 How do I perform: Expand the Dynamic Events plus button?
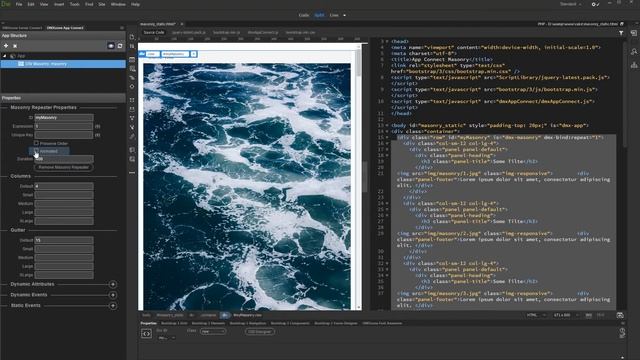tap(113, 295)
